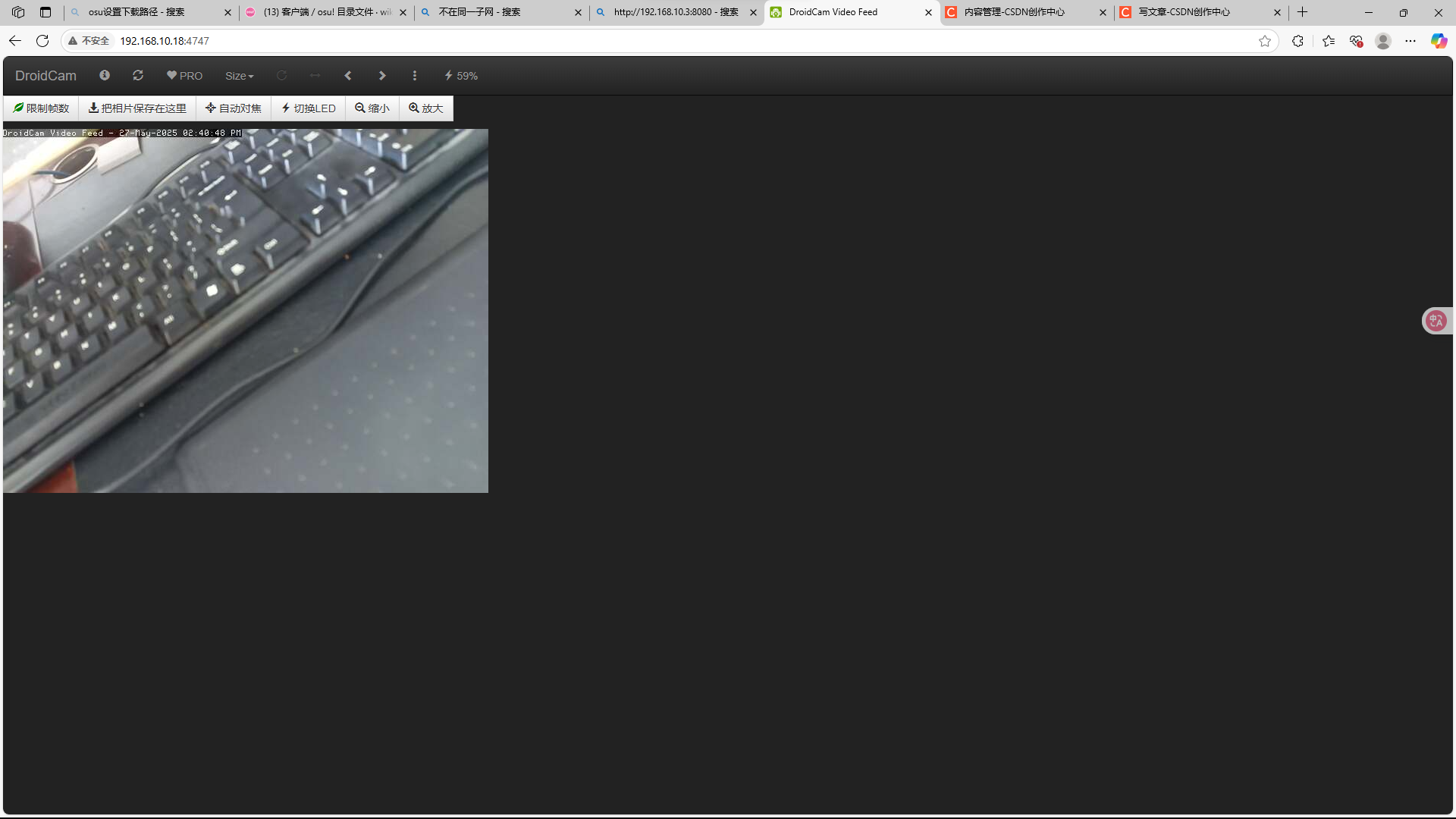Switch to the 内容管理-CSDN创作中心 tab
Screen dimensions: 1456x819
pos(1014,12)
